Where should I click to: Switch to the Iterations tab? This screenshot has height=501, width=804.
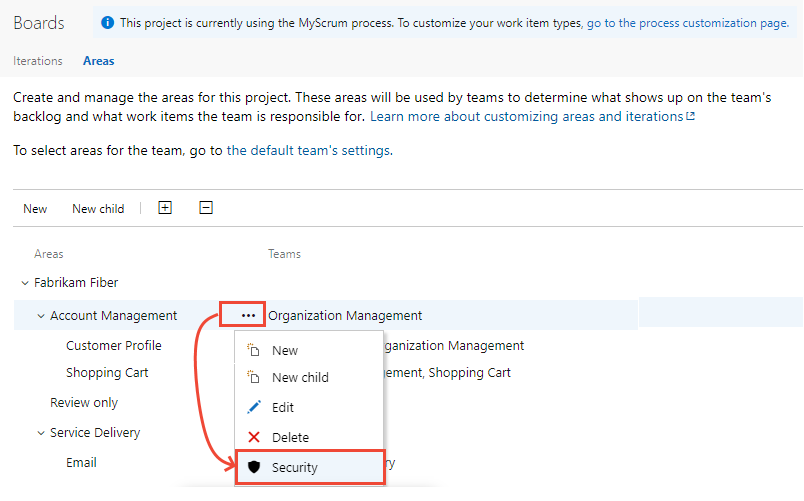38,61
